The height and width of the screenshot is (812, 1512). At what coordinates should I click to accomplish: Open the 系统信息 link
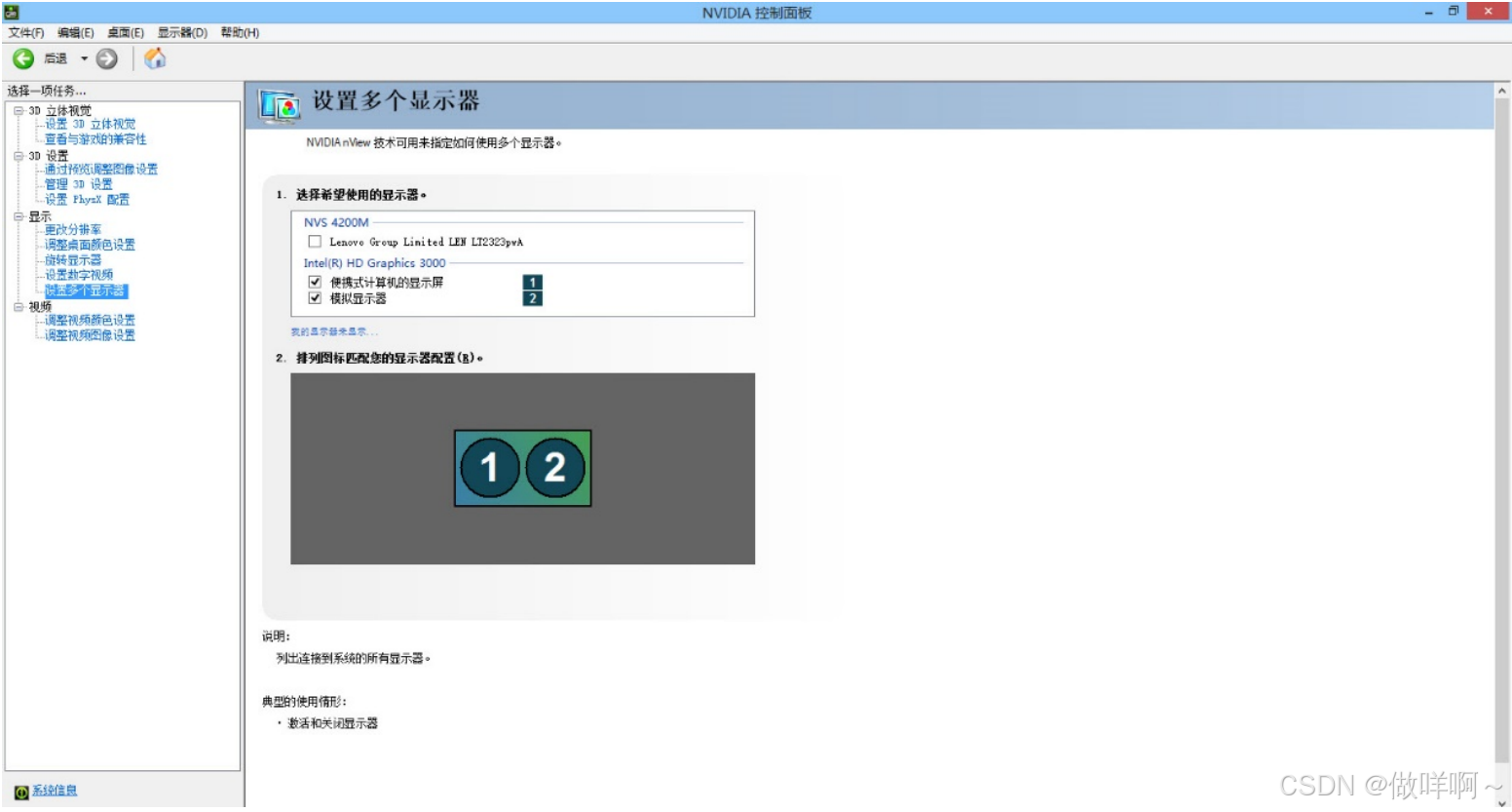click(x=55, y=791)
